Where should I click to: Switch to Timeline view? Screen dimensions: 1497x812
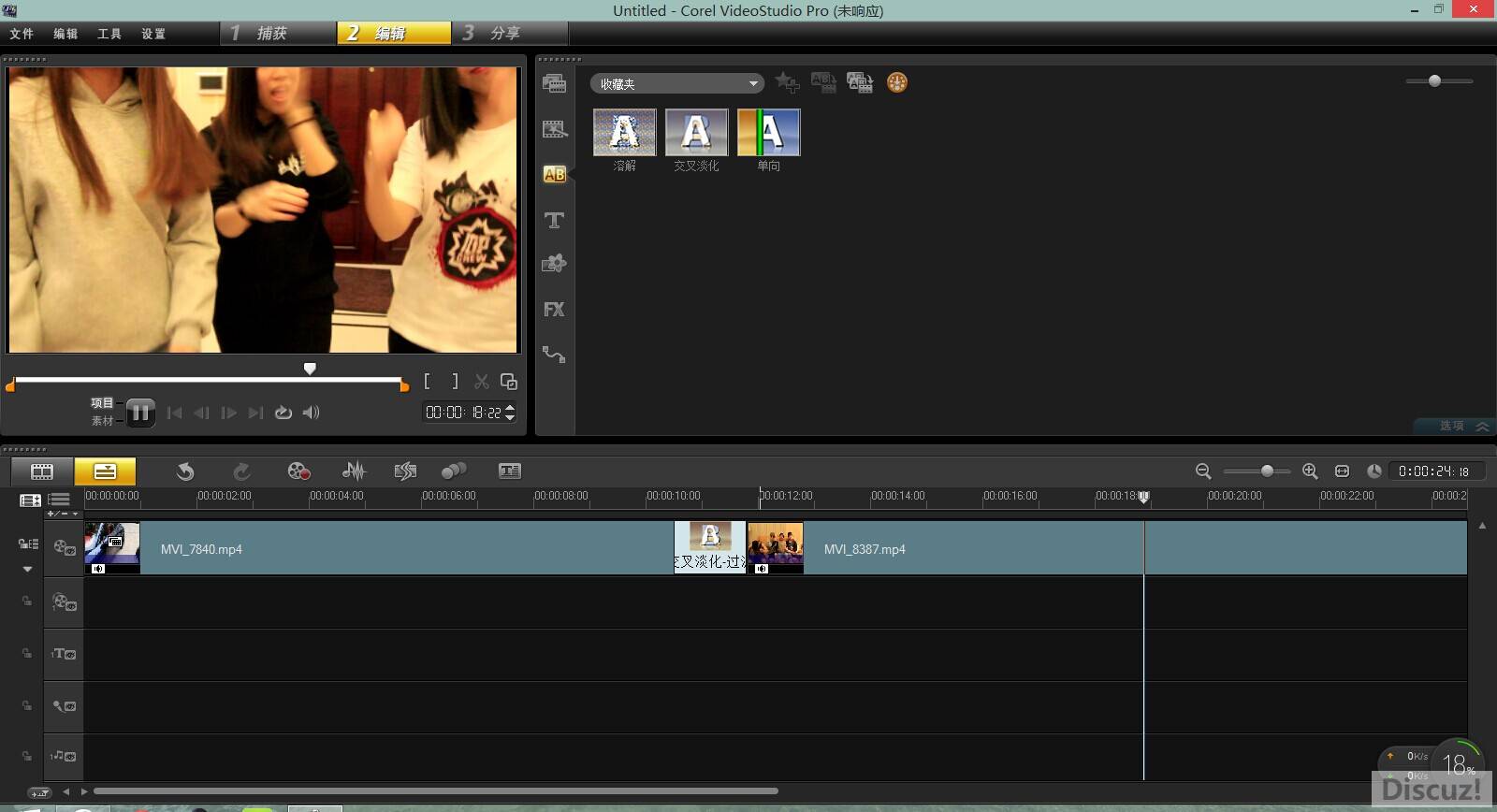[x=105, y=471]
